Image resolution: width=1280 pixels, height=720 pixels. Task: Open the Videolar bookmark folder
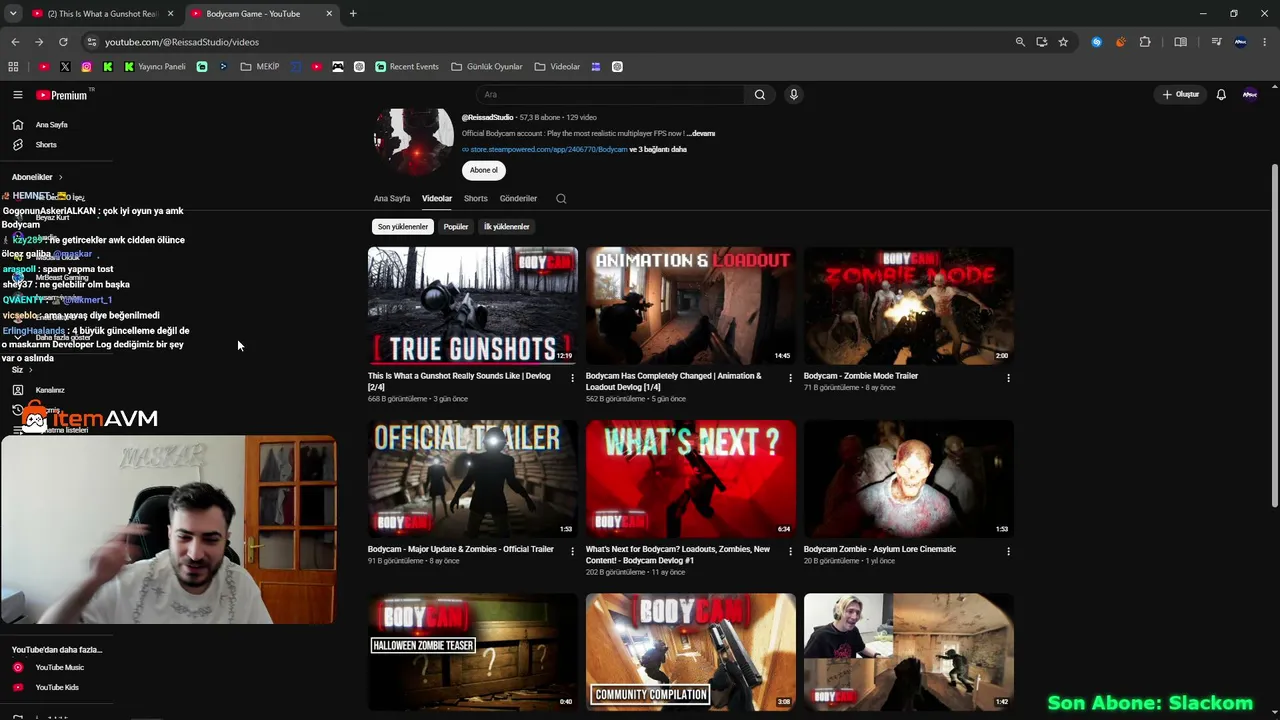(x=557, y=67)
